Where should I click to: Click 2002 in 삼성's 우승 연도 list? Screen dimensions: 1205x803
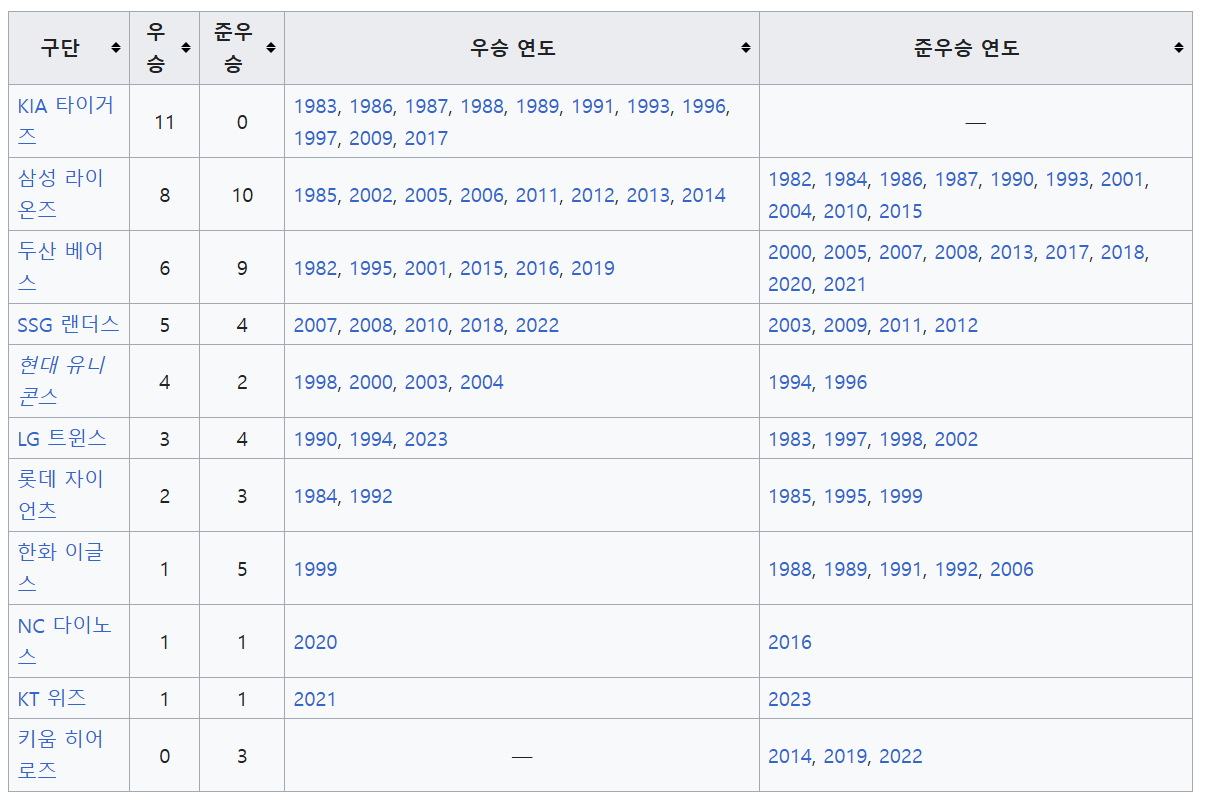(x=371, y=195)
